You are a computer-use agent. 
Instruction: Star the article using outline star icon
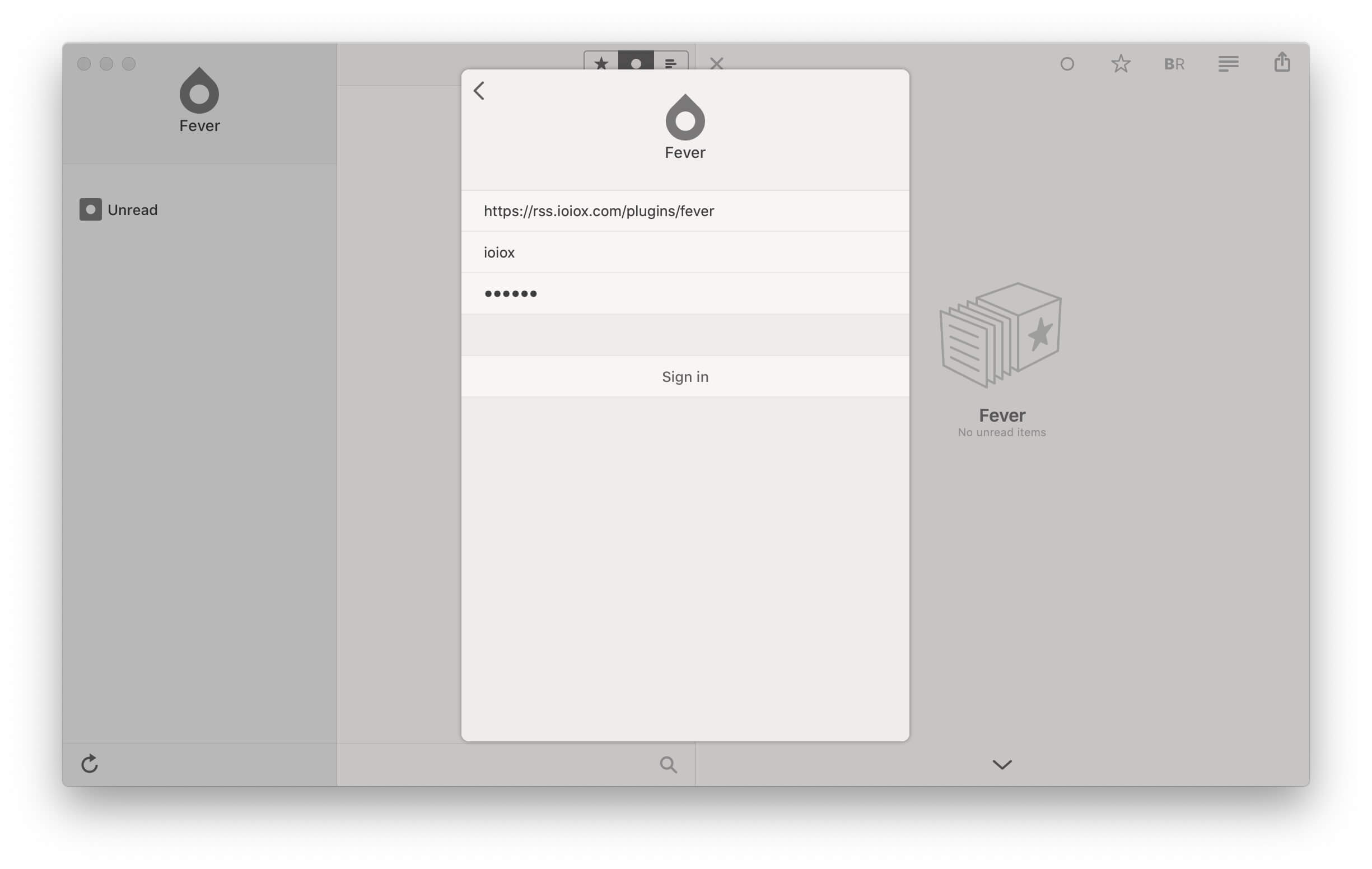click(x=1121, y=63)
